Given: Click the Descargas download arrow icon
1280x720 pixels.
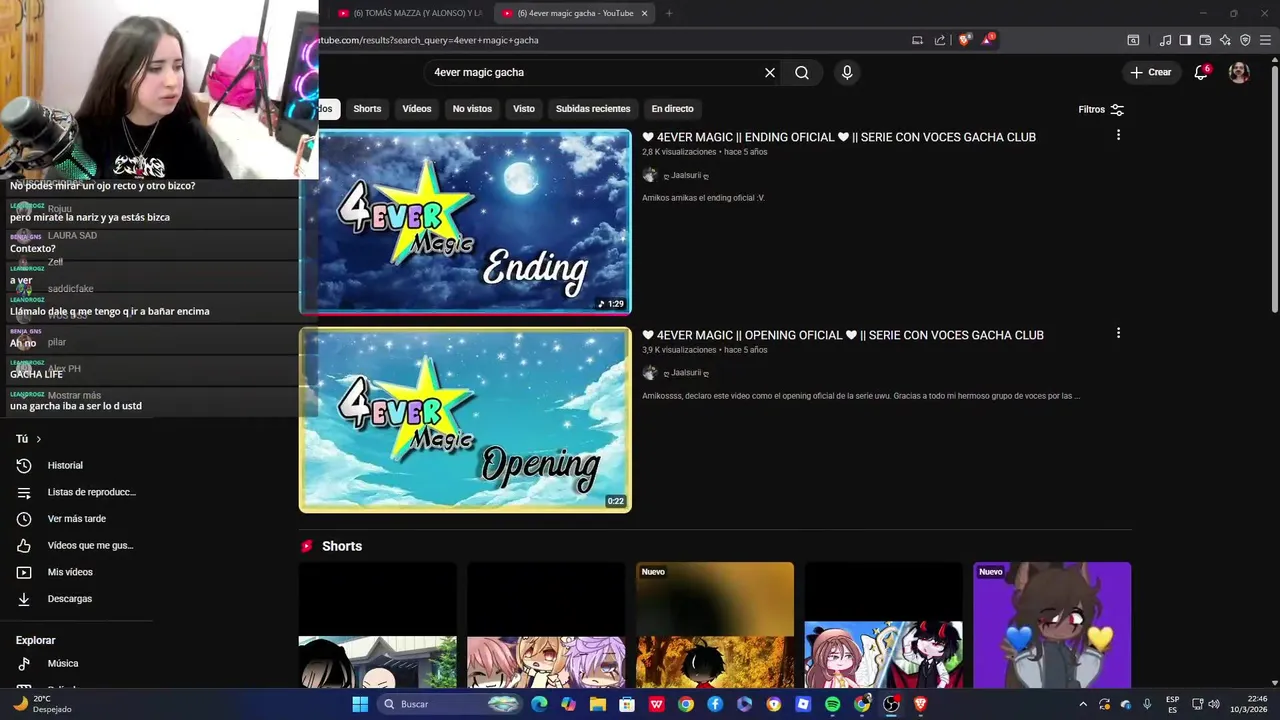Looking at the screenshot, I should (24, 599).
